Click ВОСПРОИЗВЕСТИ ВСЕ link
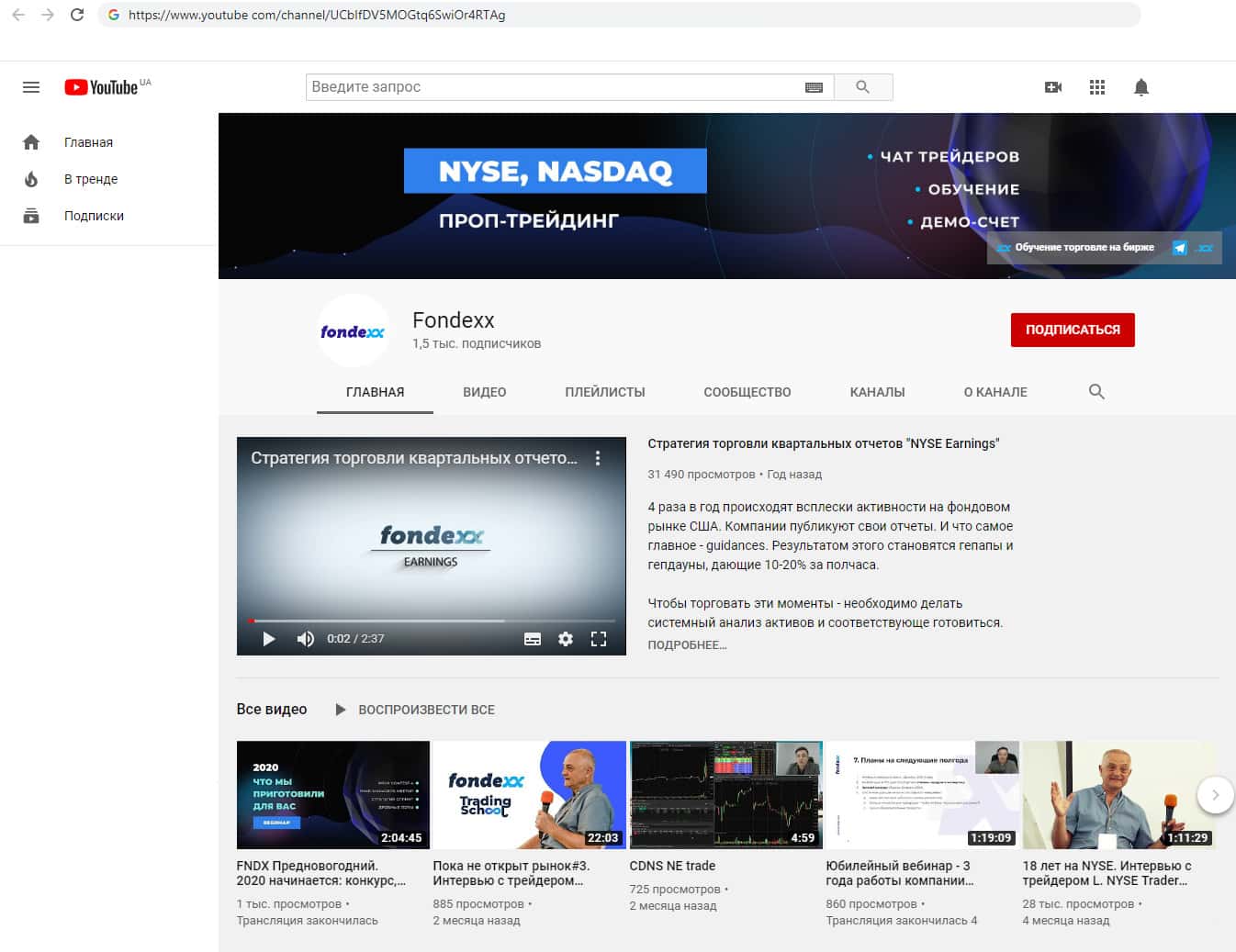Viewport: 1236px width, 952px height. point(426,710)
